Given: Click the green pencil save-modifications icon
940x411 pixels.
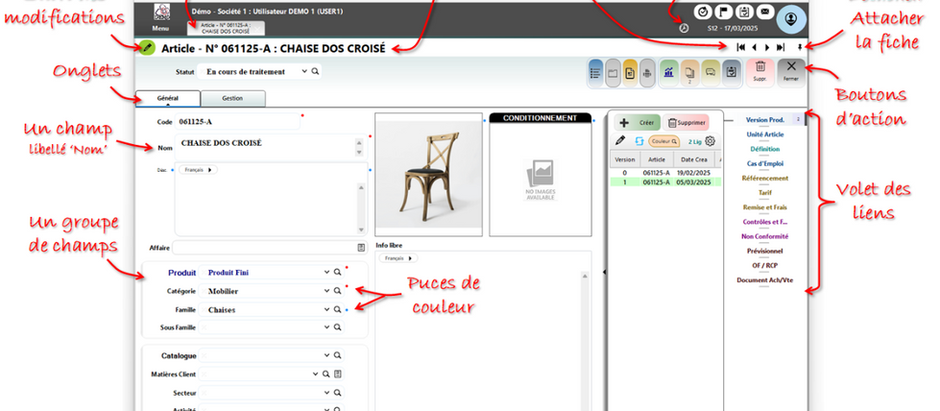Looking at the screenshot, I should tap(147, 48).
